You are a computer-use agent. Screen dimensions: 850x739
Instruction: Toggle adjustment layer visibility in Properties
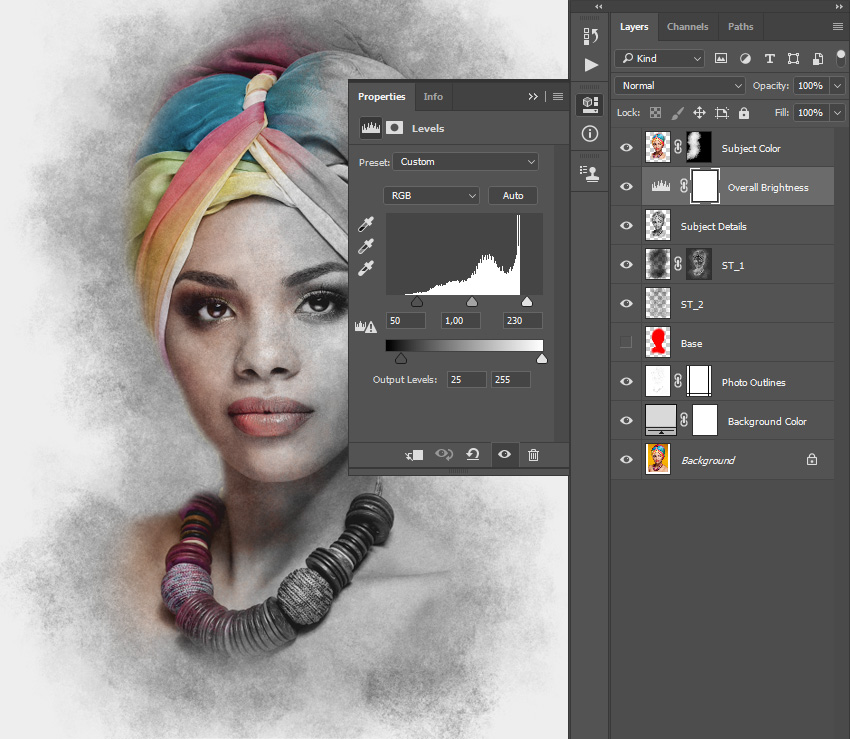[x=505, y=454]
